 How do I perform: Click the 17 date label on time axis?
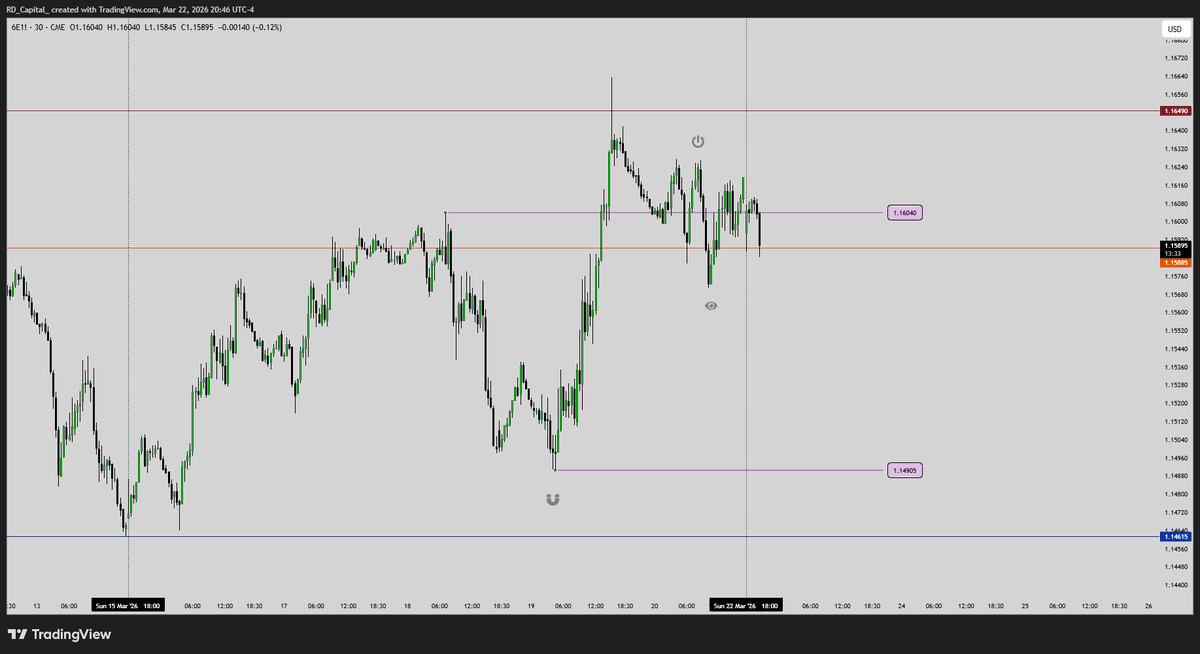284,605
